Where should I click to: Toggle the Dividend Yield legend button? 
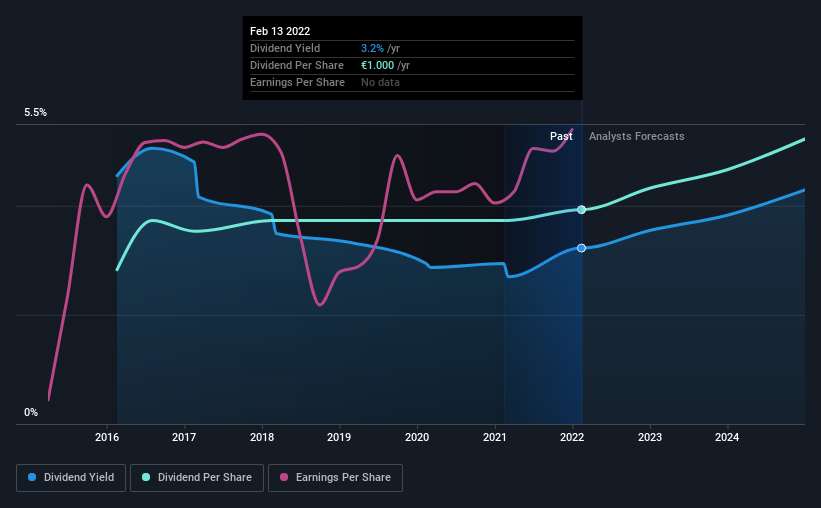click(71, 478)
